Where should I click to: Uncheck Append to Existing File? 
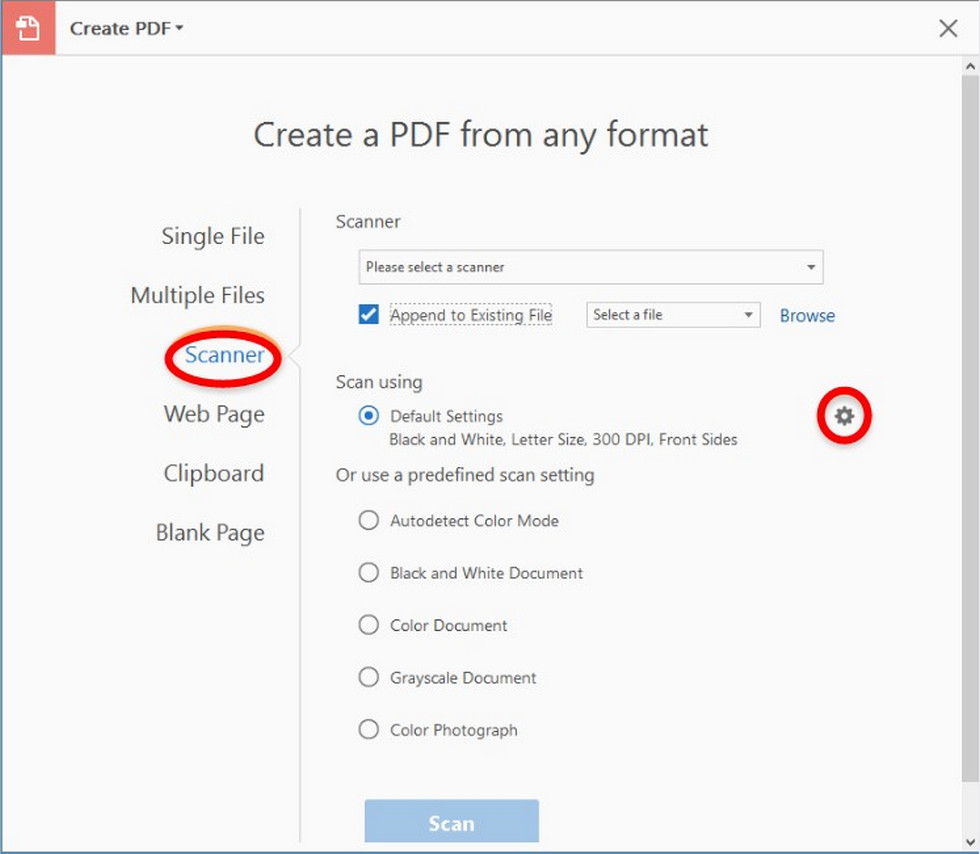click(x=369, y=314)
